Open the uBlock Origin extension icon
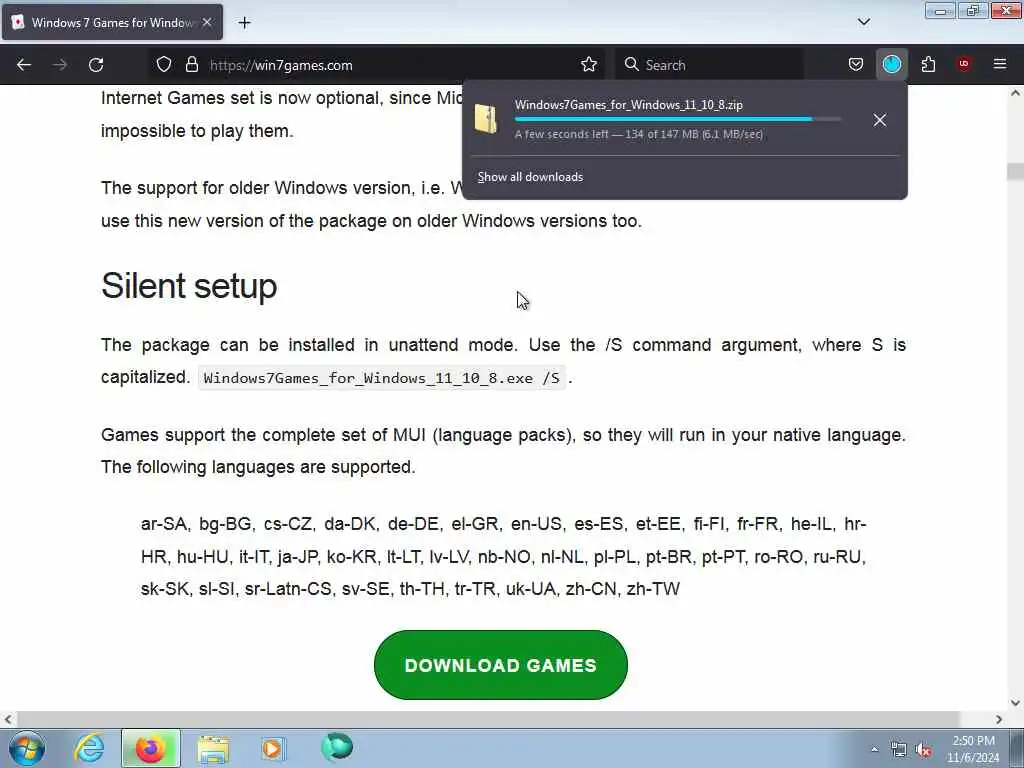Screen dimensions: 1024x768 coord(964,65)
